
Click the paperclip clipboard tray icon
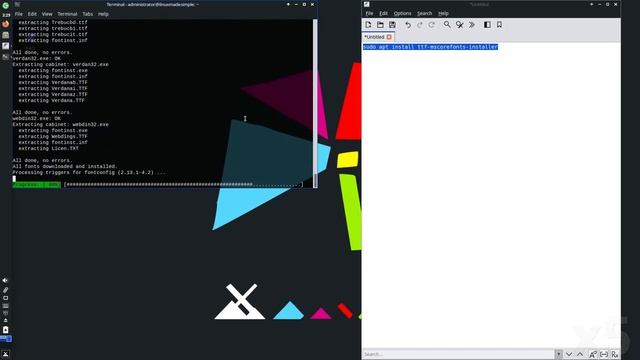coord(5,290)
